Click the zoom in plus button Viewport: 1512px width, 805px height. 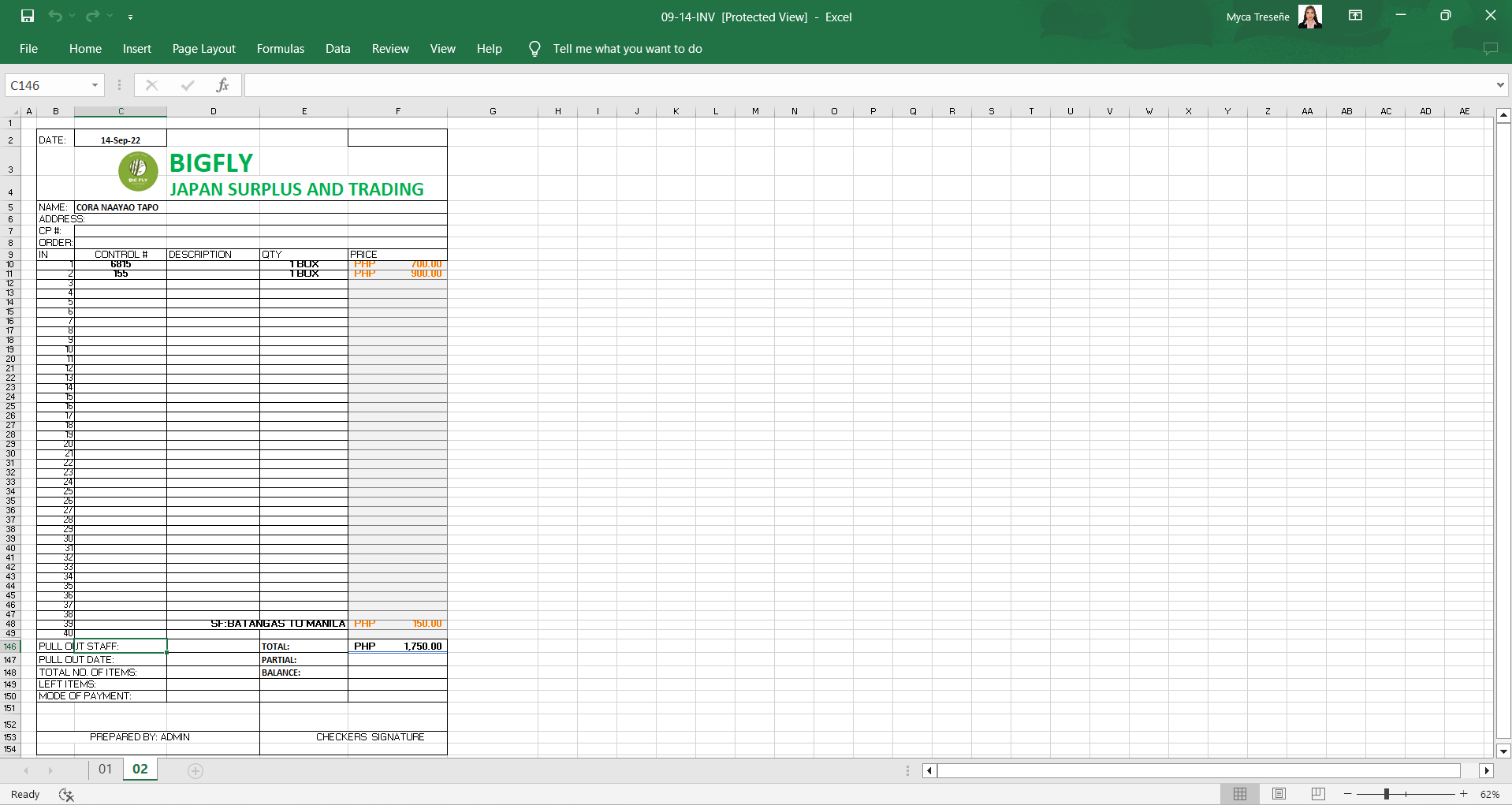[x=1464, y=794]
